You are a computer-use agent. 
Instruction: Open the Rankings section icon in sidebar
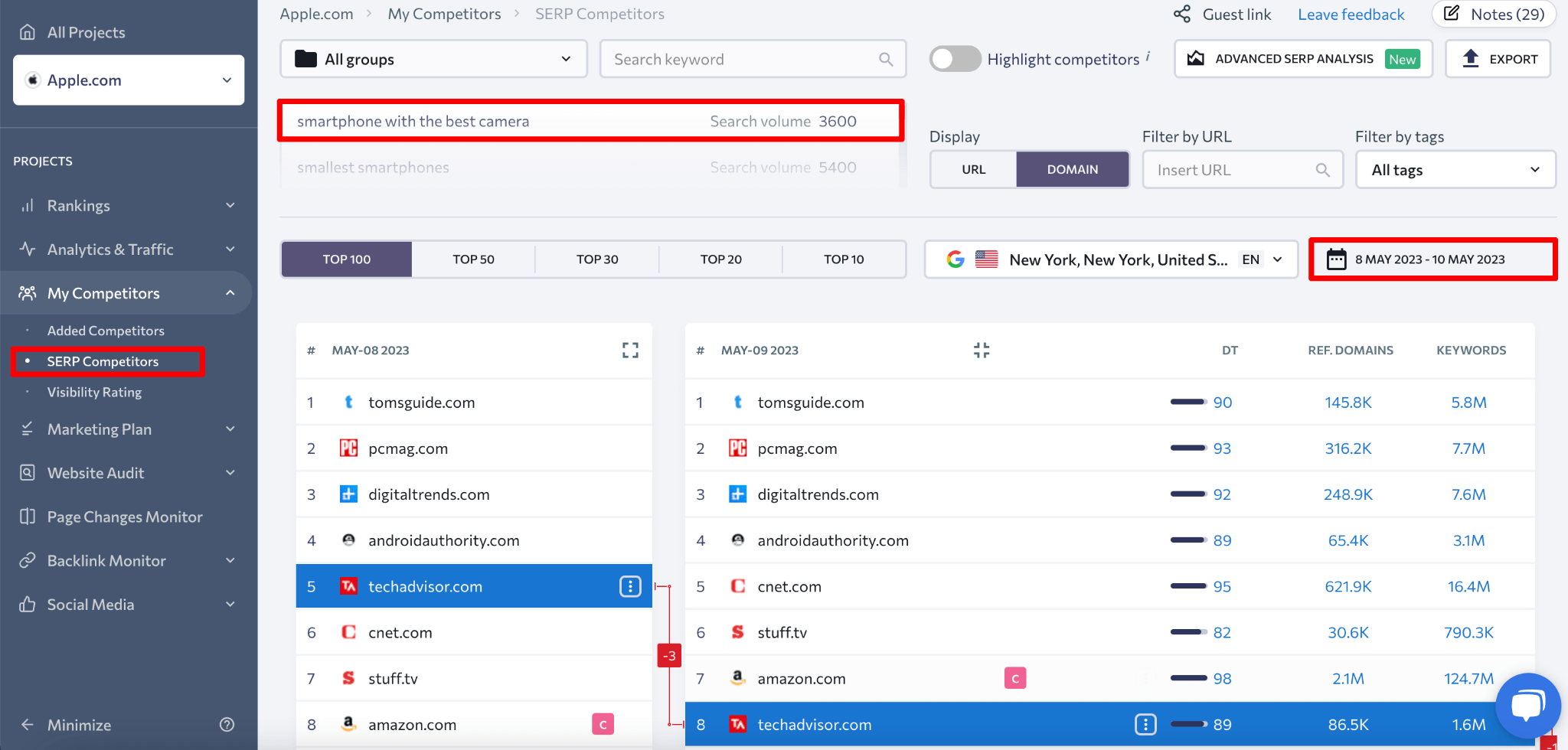(x=28, y=205)
